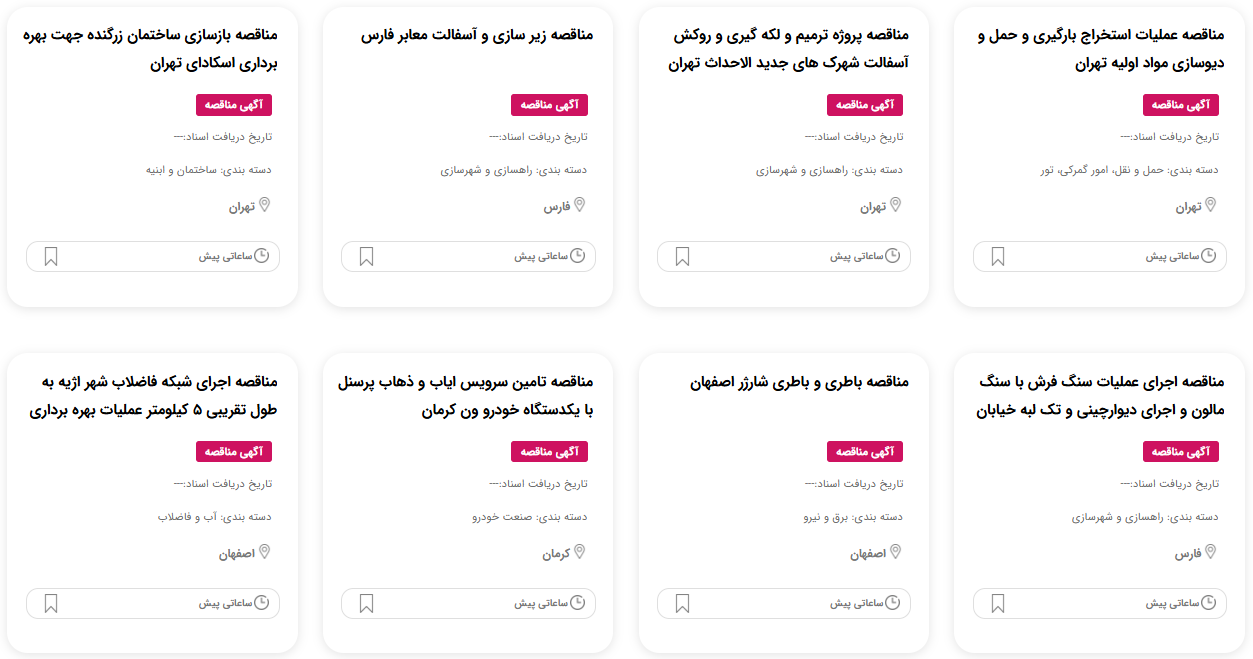Image resolution: width=1253 pixels, height=659 pixels.
Task: Bookmark the Tehran raw materials transport tender
Action: click(997, 257)
